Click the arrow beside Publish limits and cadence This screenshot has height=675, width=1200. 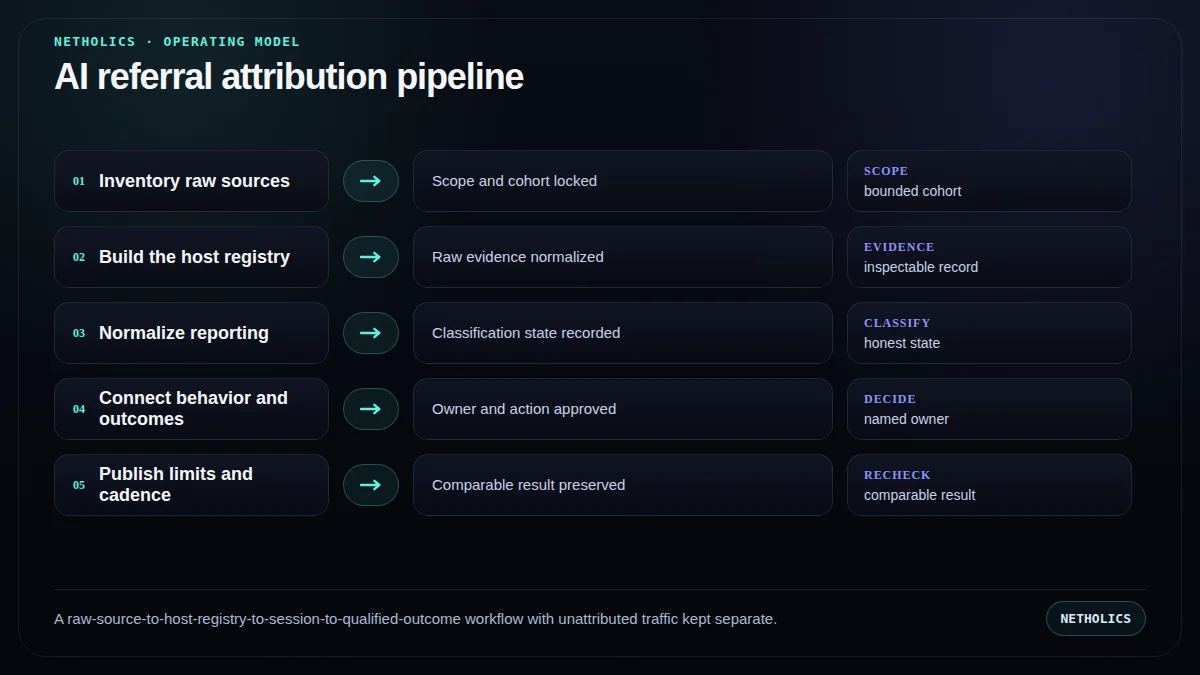[371, 485]
